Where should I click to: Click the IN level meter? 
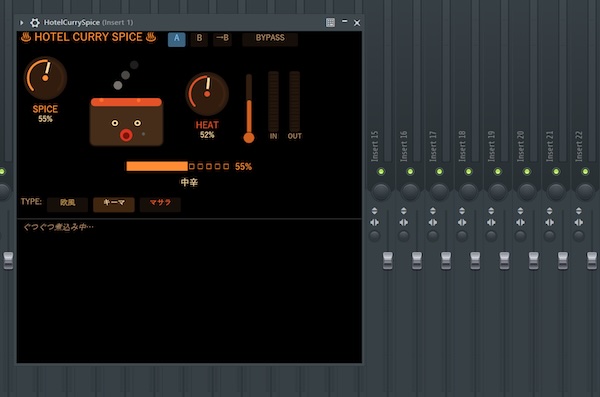pos(273,102)
